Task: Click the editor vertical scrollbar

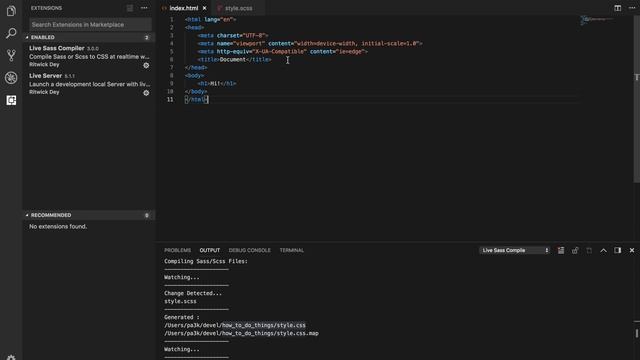Action: 636,98
